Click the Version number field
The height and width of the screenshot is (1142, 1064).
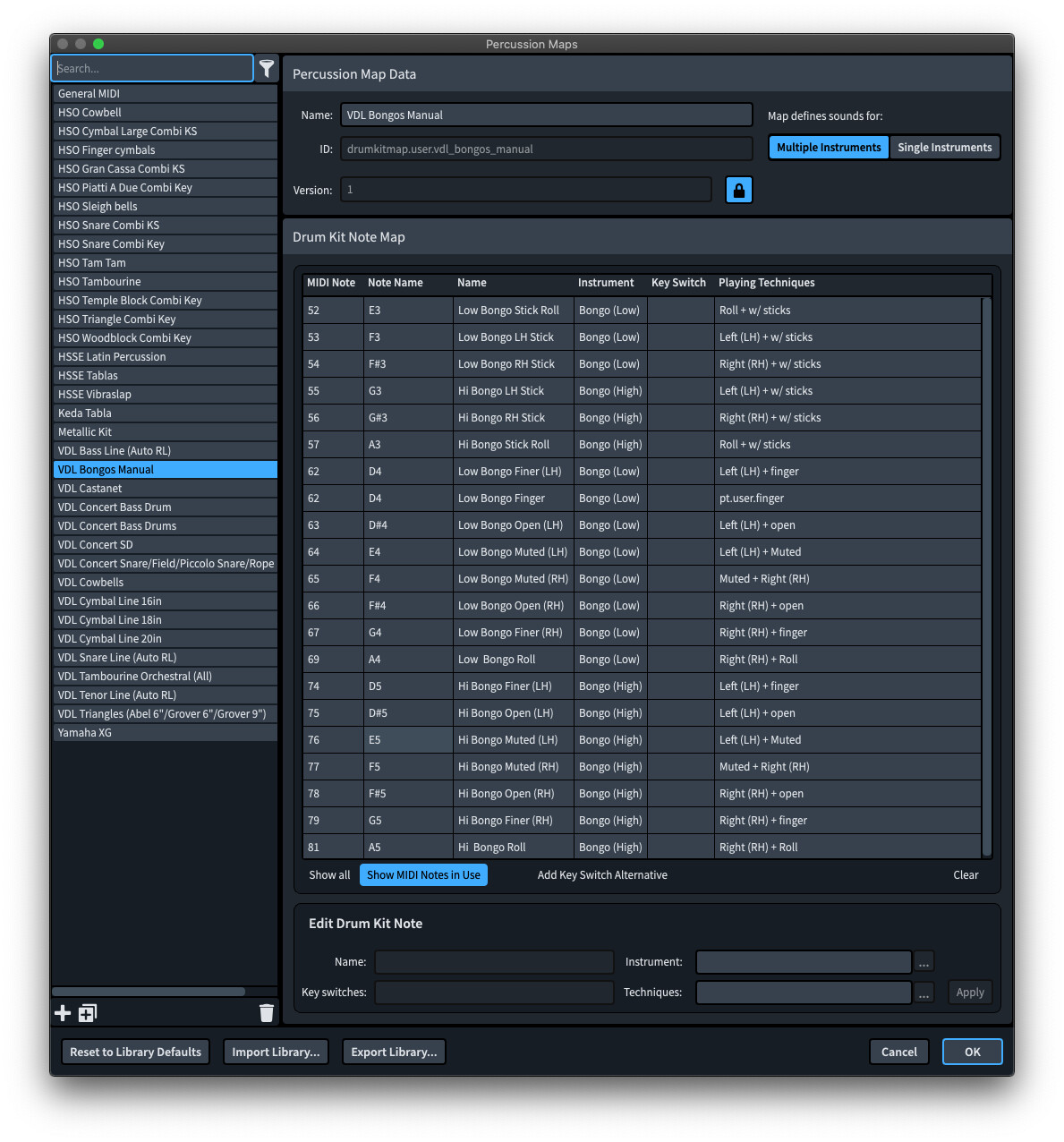click(526, 190)
